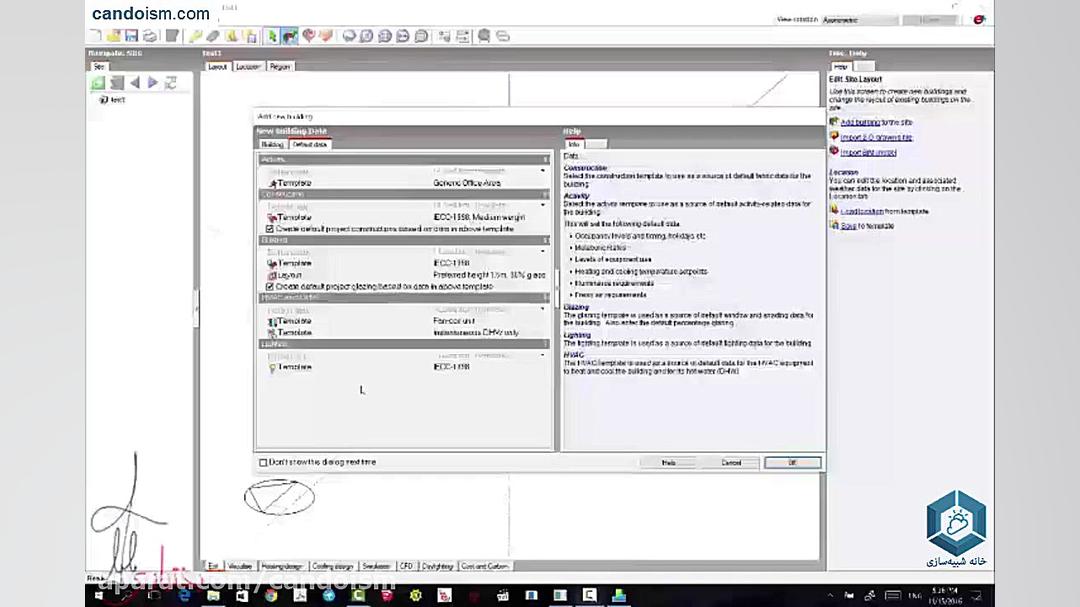Click the Zoom window magnifier icon
The image size is (1080, 607).
click(x=367, y=36)
